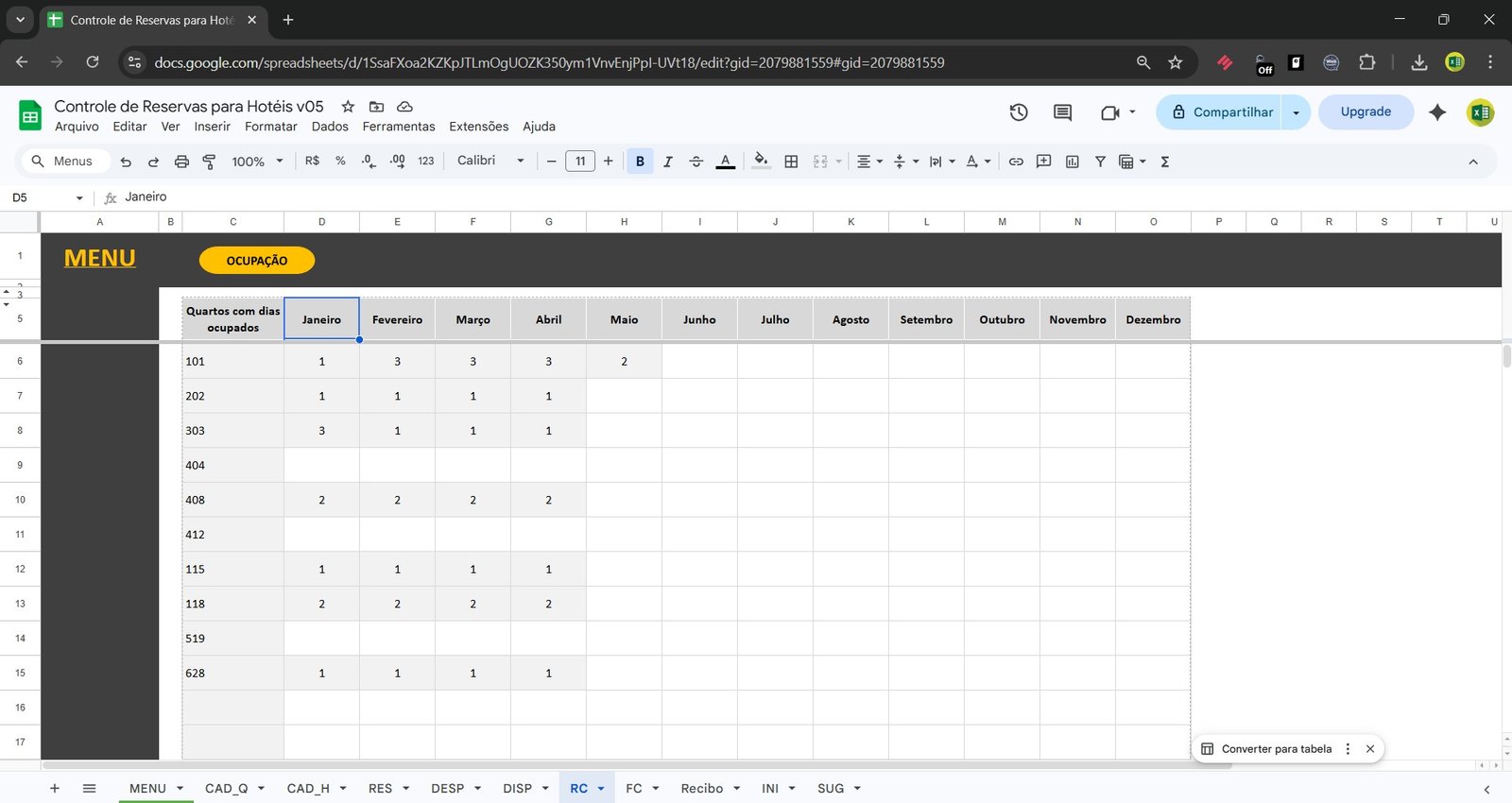This screenshot has width=1512, height=803.
Task: Select the paint format roller tool
Action: tap(209, 162)
